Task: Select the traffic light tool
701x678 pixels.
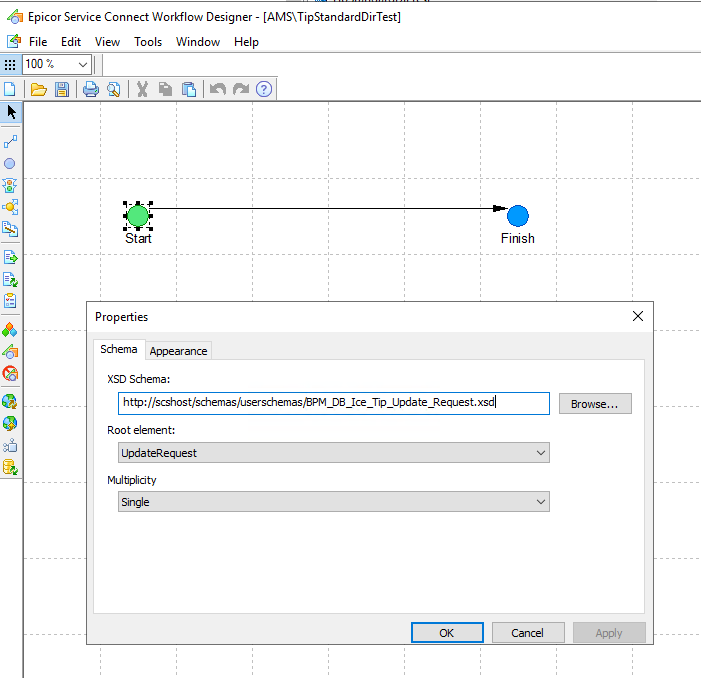Action: 10,185
